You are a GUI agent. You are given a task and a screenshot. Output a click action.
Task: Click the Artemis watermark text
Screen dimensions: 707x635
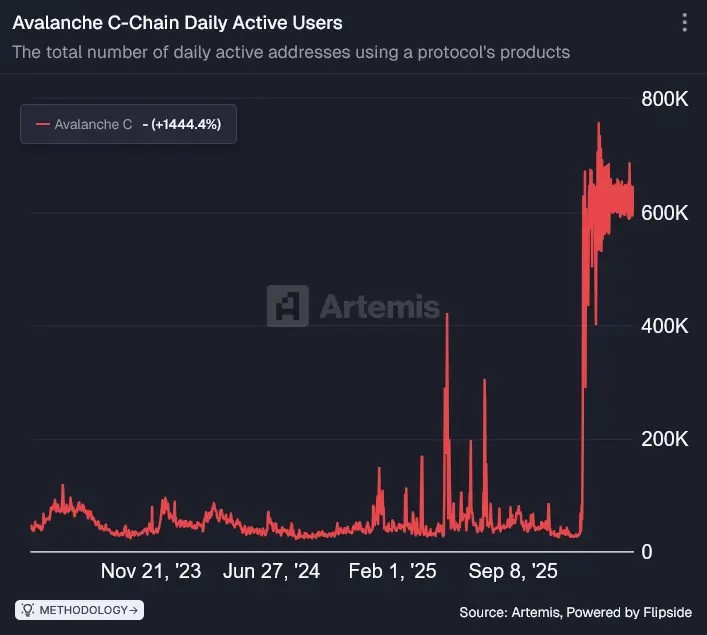click(379, 306)
